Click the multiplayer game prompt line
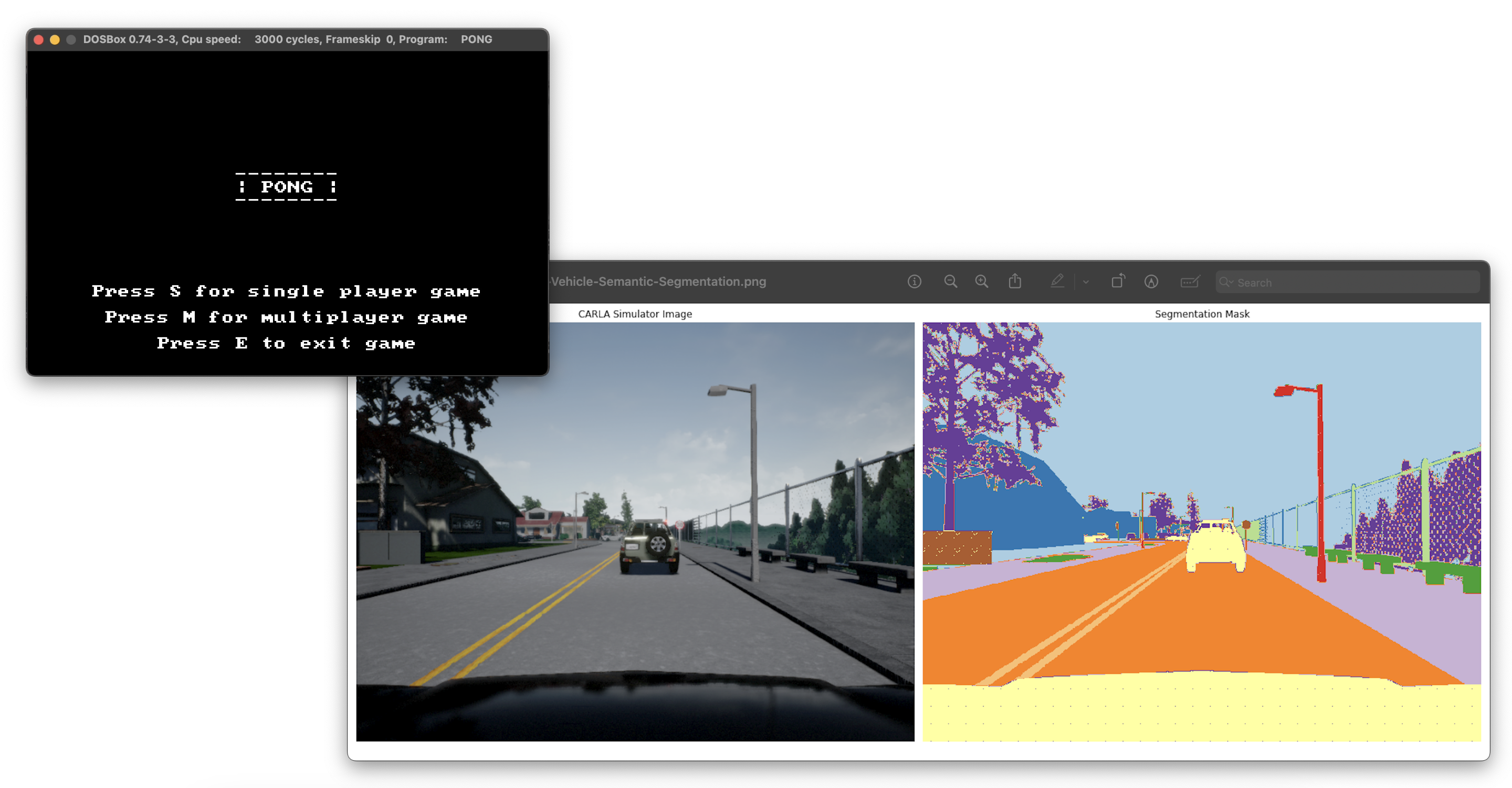Screen dimensions: 1512x788 point(287,317)
